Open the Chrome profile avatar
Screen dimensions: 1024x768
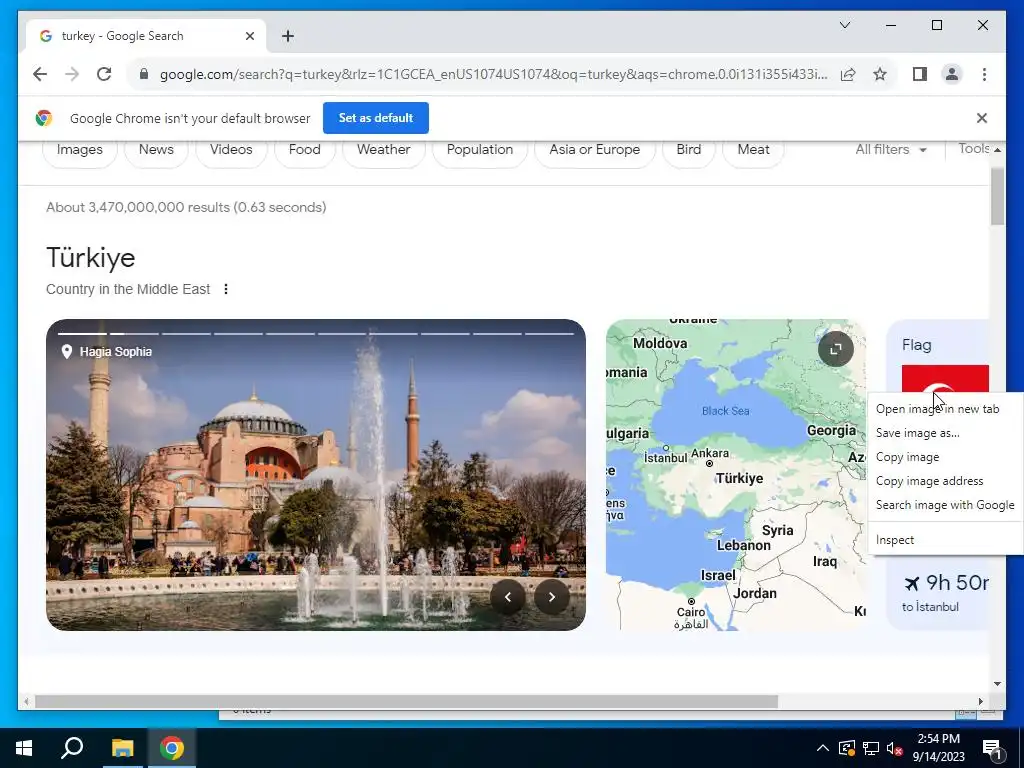pos(952,74)
